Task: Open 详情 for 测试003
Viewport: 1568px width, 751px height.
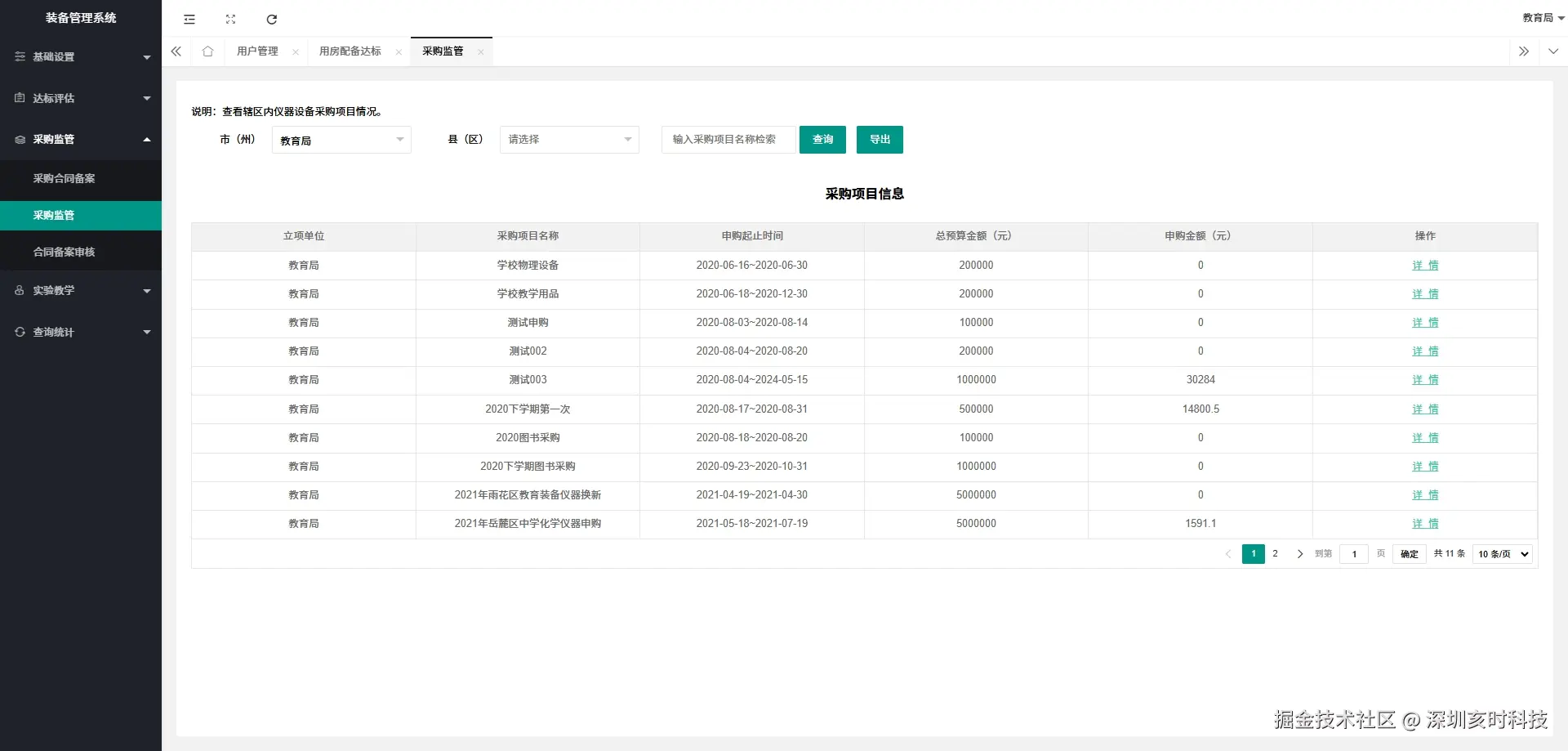Action: (1425, 380)
